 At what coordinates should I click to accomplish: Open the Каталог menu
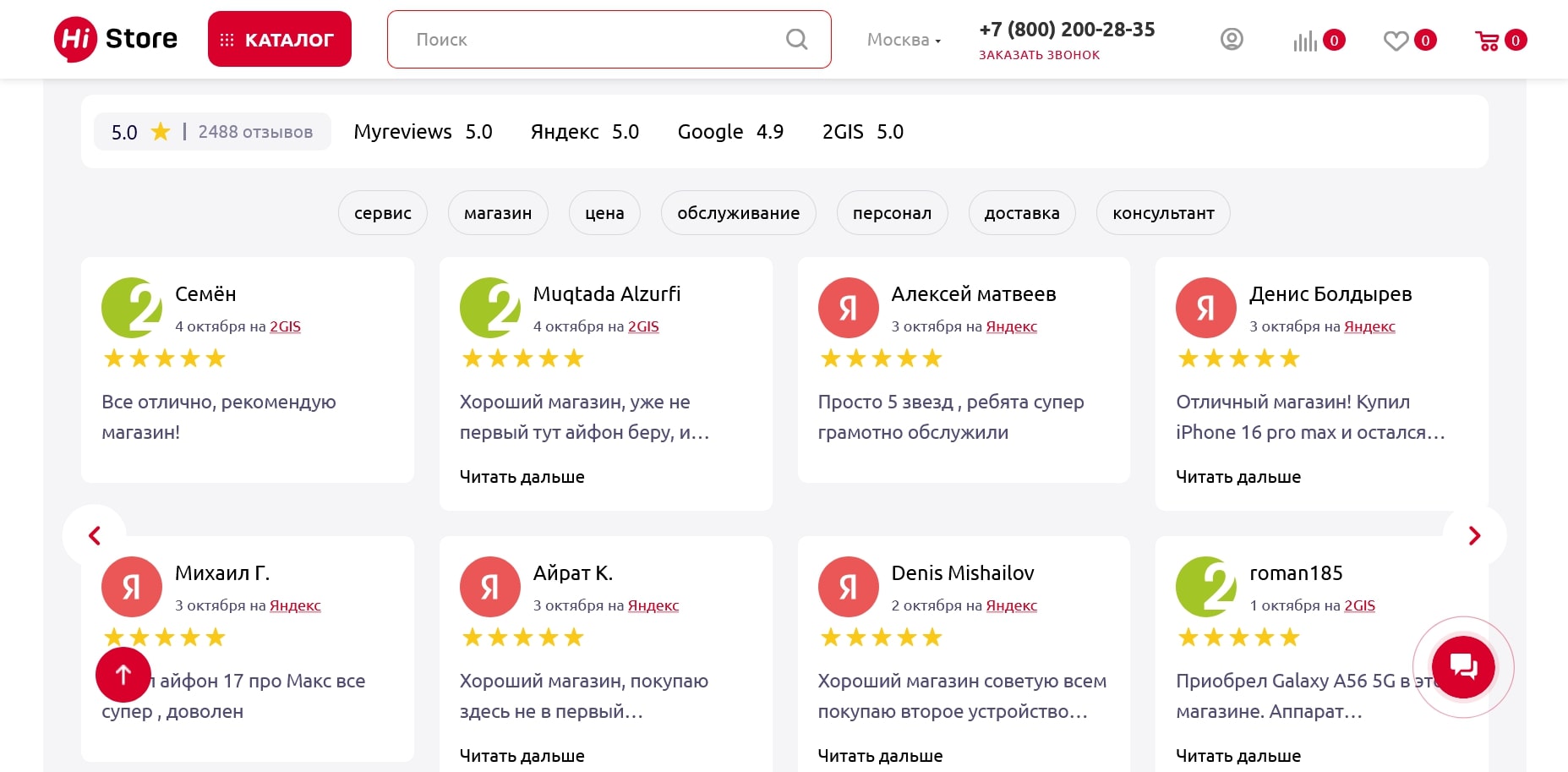tap(280, 39)
